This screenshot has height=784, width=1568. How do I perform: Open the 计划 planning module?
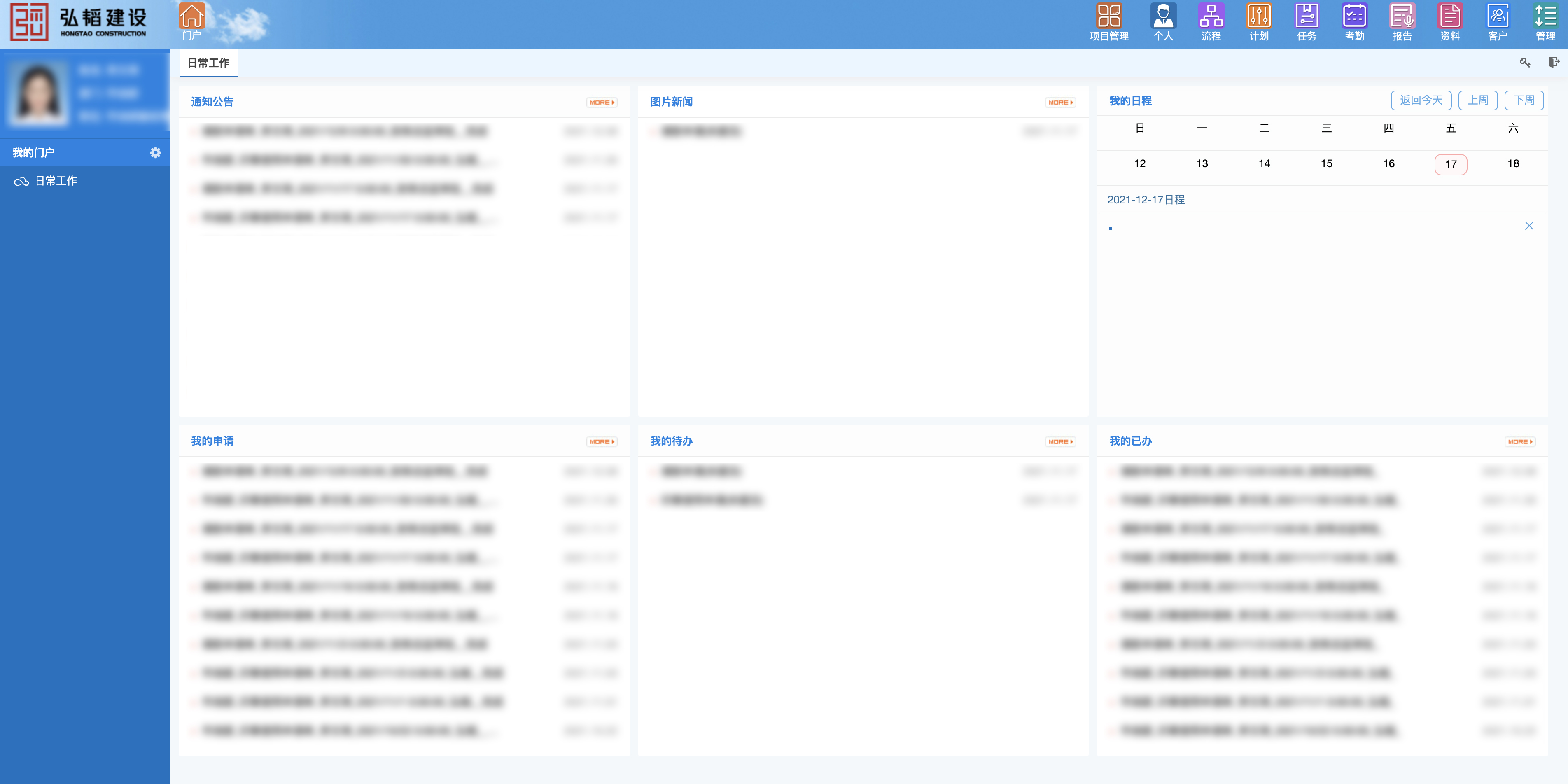[x=1258, y=23]
